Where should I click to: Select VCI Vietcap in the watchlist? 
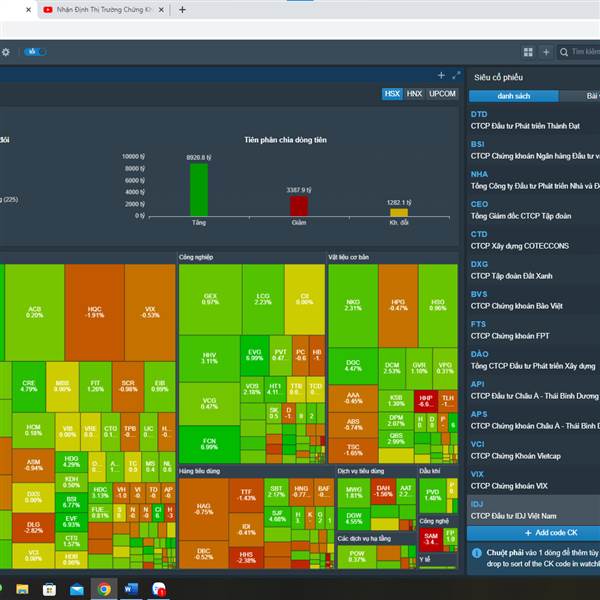point(535,450)
